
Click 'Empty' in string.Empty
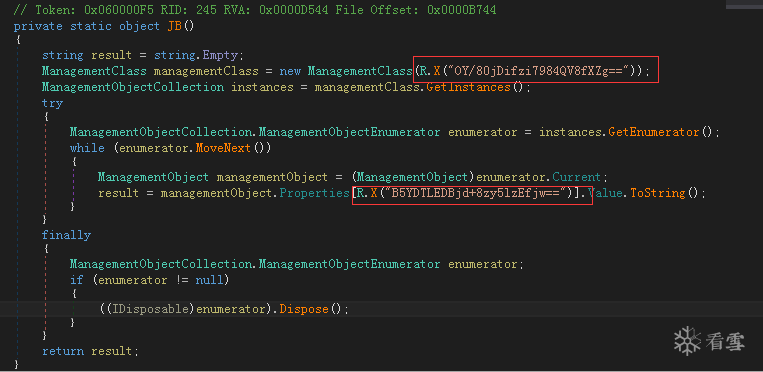[x=220, y=56]
